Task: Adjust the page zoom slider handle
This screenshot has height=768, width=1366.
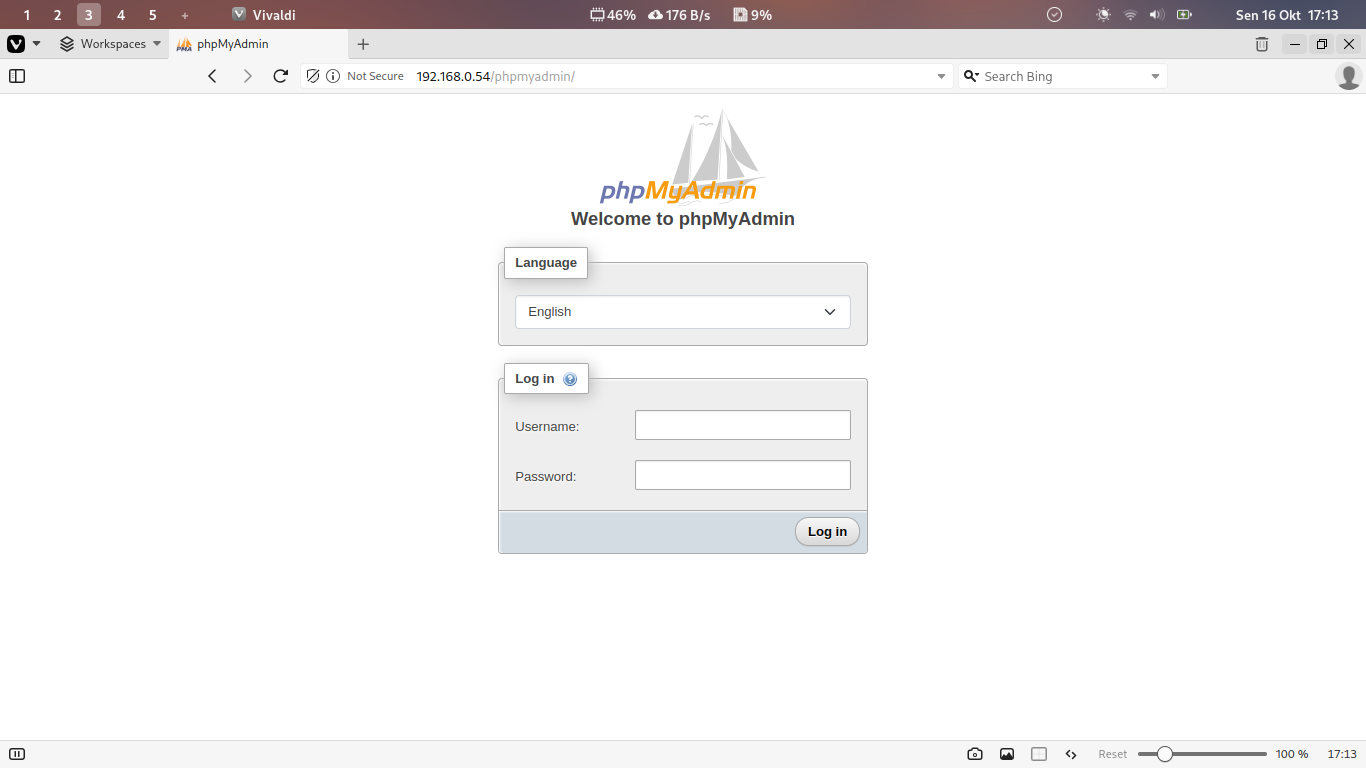Action: 1164,754
